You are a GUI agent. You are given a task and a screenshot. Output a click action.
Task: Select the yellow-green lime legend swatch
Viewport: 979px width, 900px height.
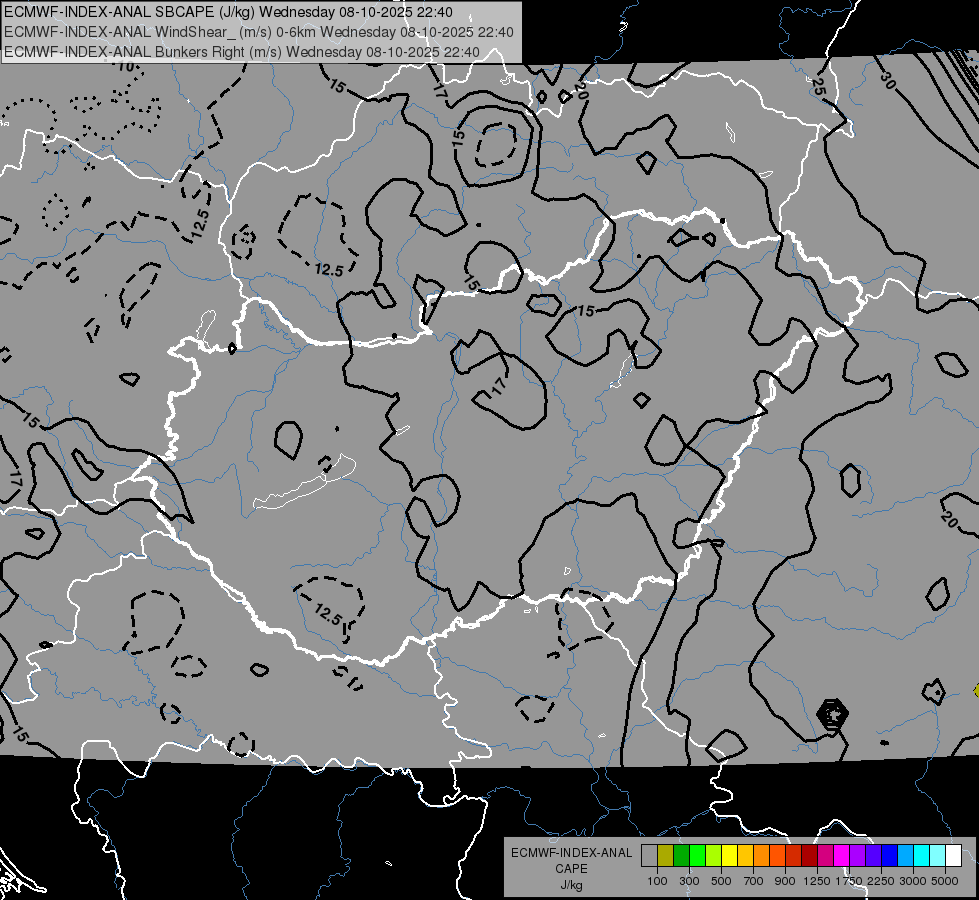click(714, 856)
